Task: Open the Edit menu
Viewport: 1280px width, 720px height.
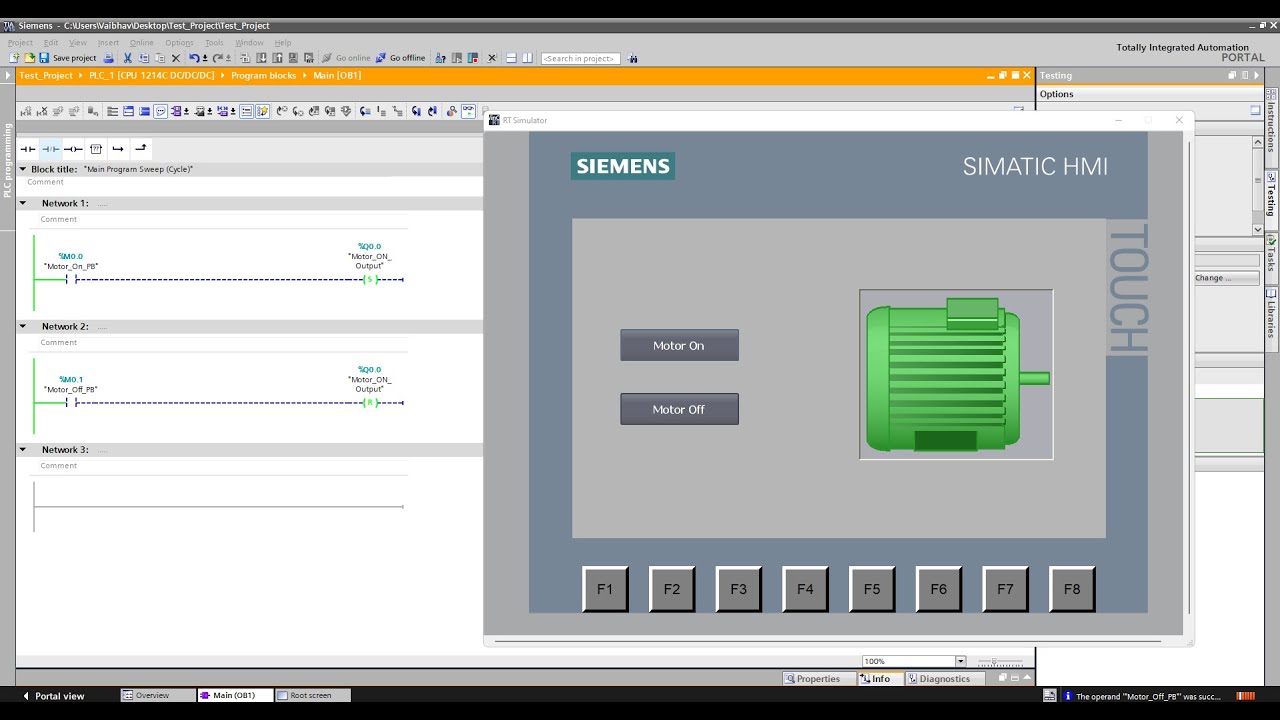Action: pyautogui.click(x=51, y=43)
